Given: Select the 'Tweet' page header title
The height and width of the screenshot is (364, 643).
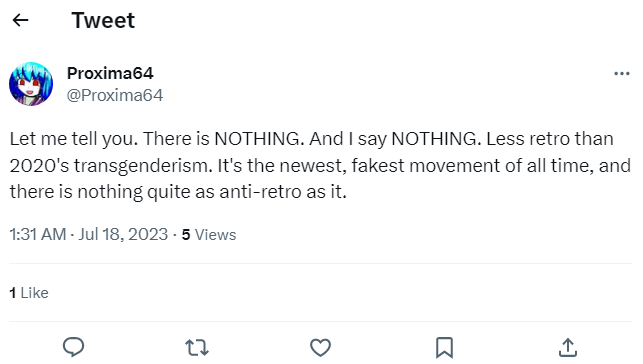Looking at the screenshot, I should click(103, 20).
